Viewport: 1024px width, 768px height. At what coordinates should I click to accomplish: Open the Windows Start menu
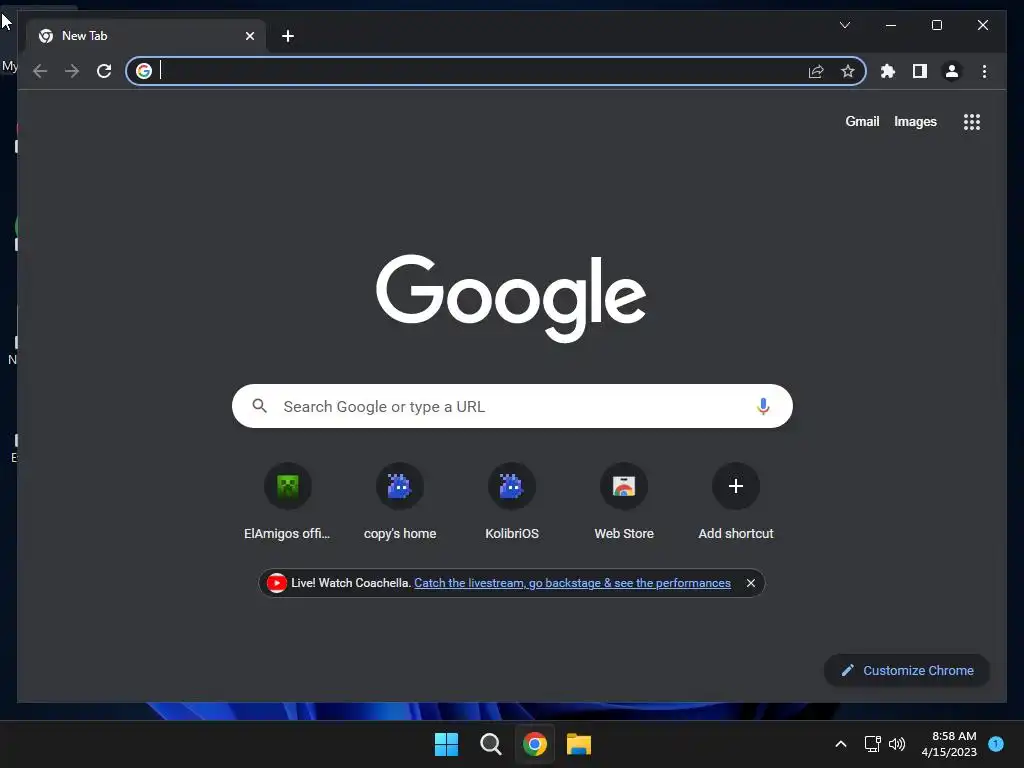point(447,744)
